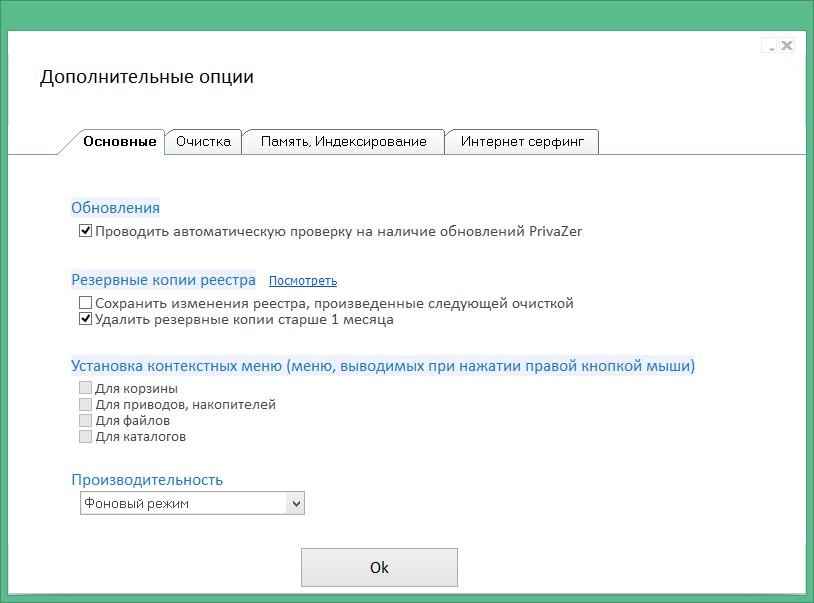Enable context menu for Корзины
Viewport: 814px width, 603px height.
85,388
